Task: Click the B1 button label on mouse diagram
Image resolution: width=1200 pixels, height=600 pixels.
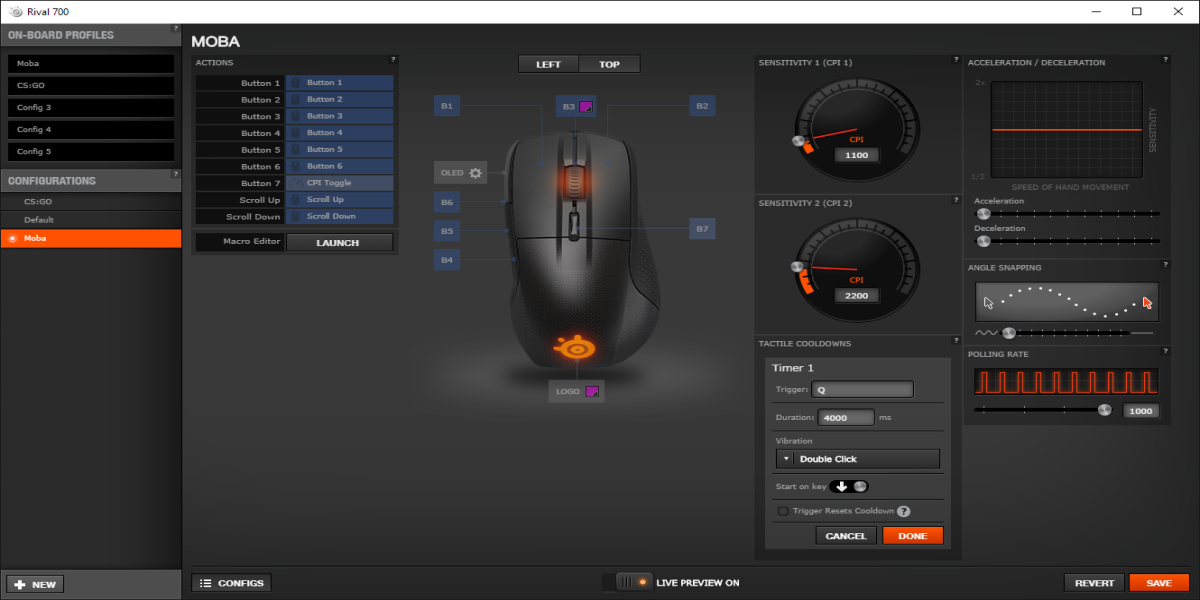Action: pyautogui.click(x=447, y=105)
